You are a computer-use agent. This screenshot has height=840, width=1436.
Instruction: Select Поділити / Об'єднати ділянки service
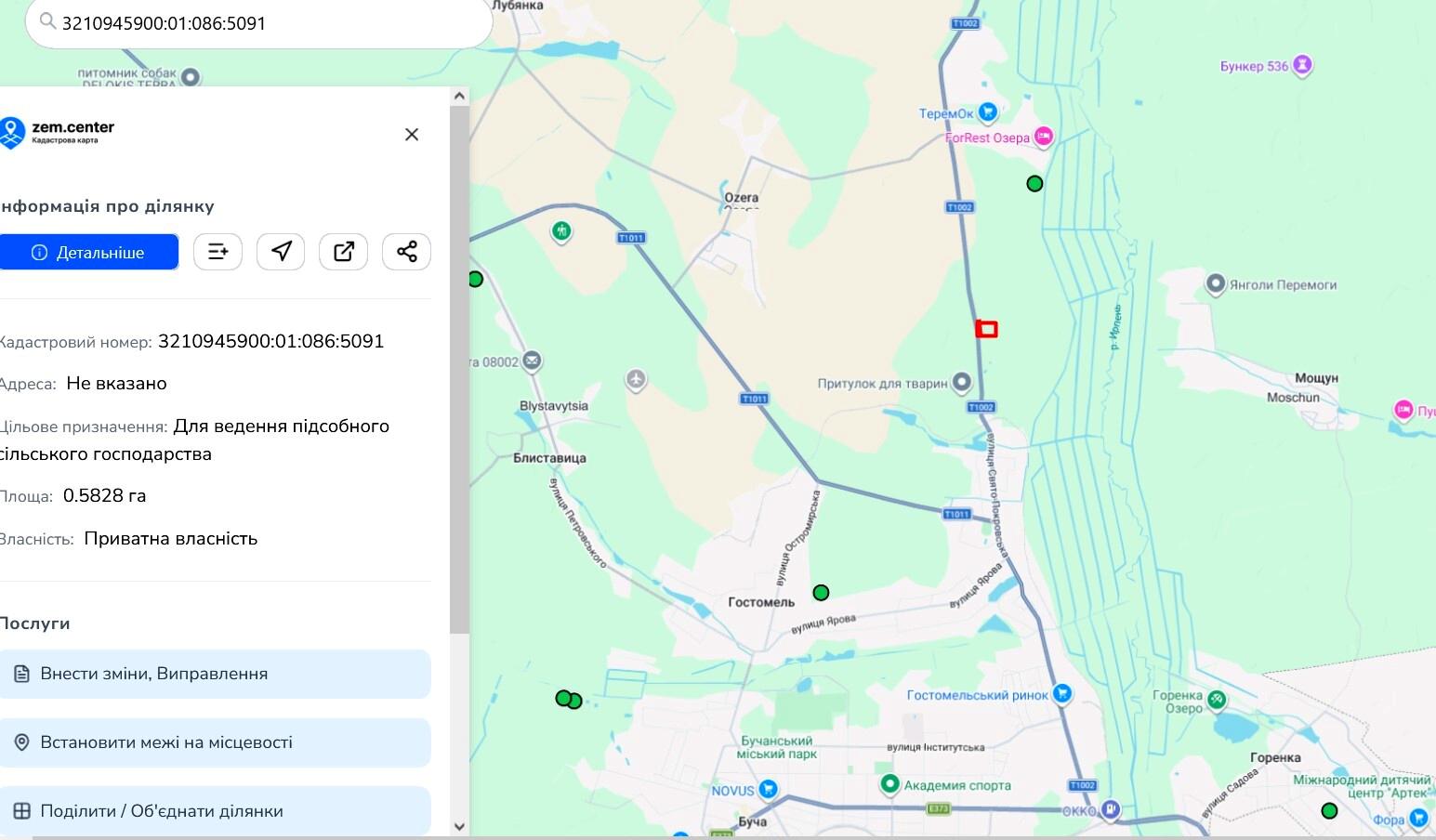tap(215, 811)
